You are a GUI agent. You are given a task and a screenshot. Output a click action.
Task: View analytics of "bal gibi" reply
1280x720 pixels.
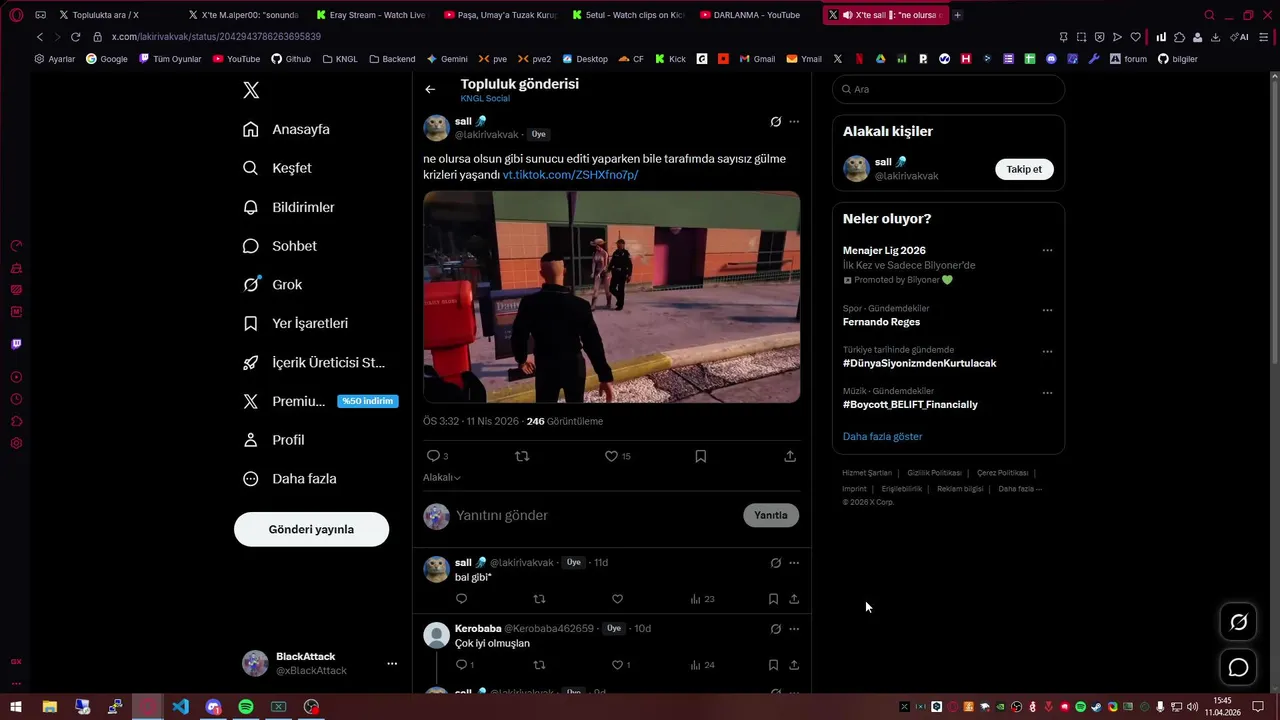point(702,599)
